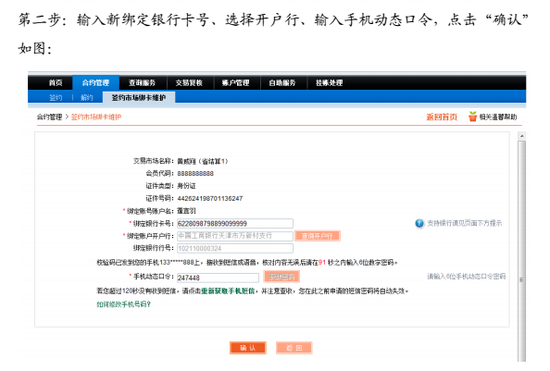The image size is (550, 371).
Task: Click the scrollbar up arrow
Action: [x=522, y=136]
